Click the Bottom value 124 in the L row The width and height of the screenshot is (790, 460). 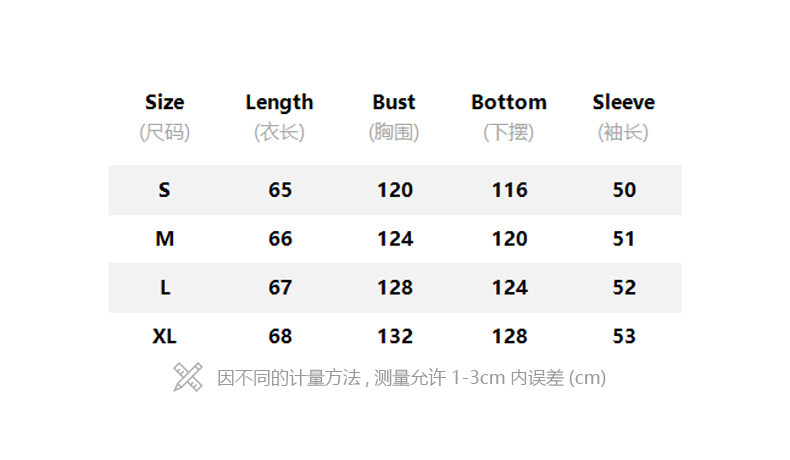pos(510,288)
